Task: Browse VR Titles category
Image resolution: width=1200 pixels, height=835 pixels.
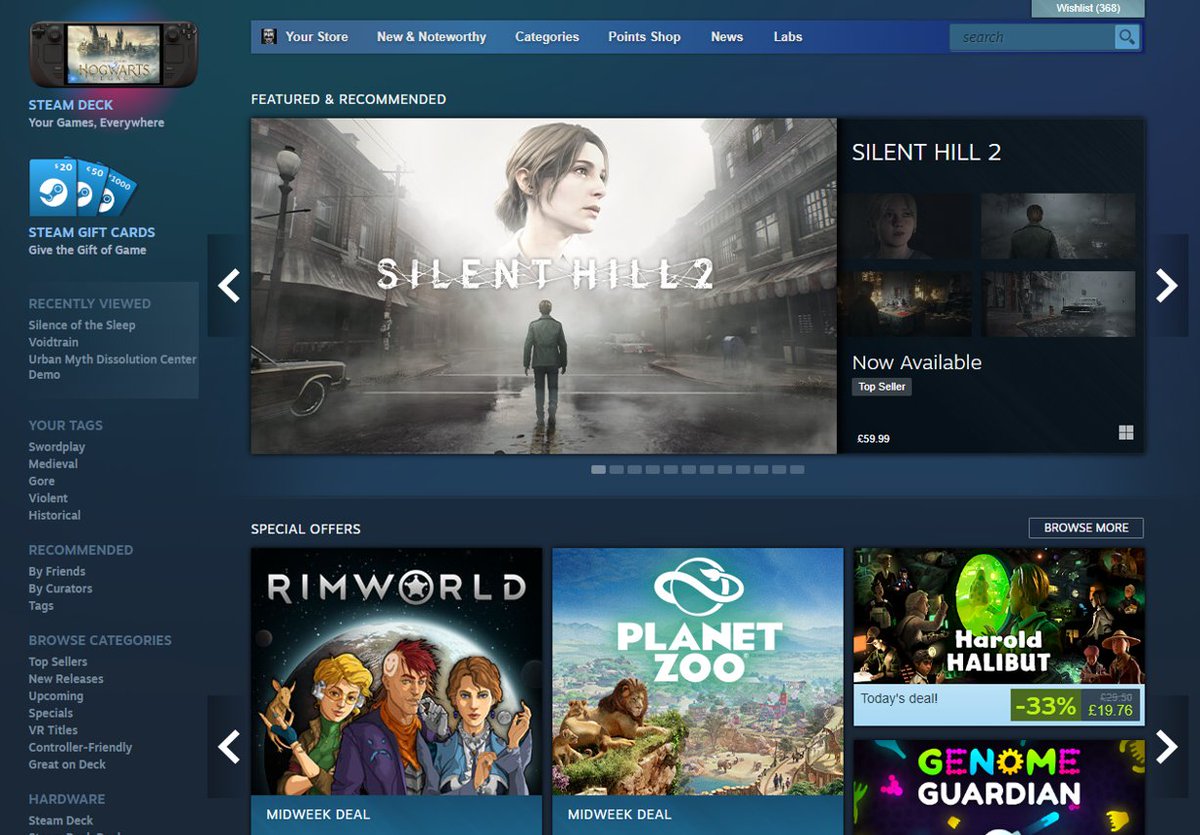Action: click(53, 730)
